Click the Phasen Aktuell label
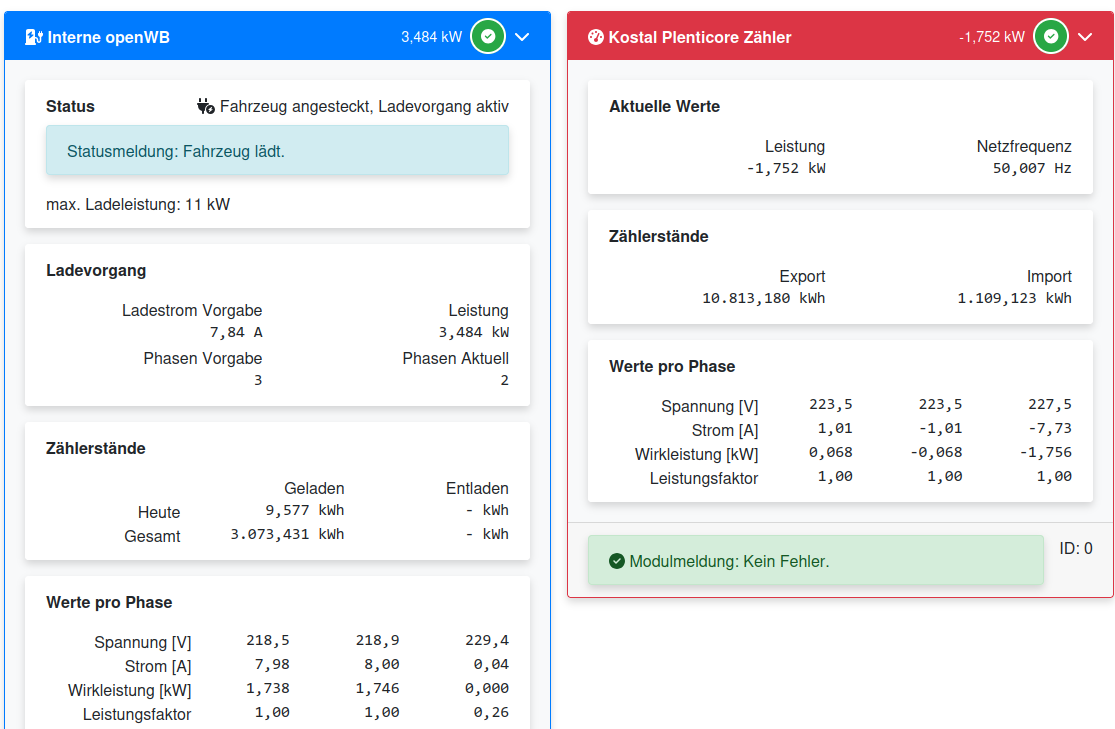The width and height of the screenshot is (1115, 729). click(x=456, y=358)
